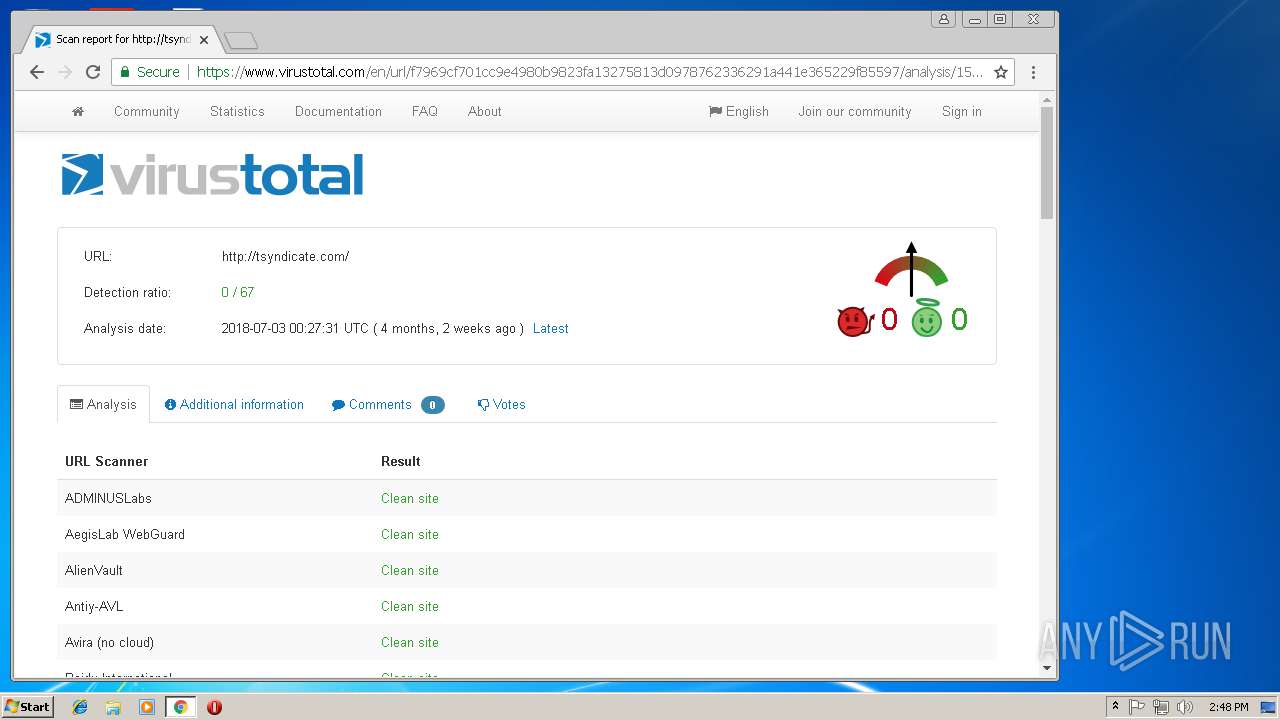Click the AlienVault scanner row
The image size is (1280, 720).
click(527, 570)
